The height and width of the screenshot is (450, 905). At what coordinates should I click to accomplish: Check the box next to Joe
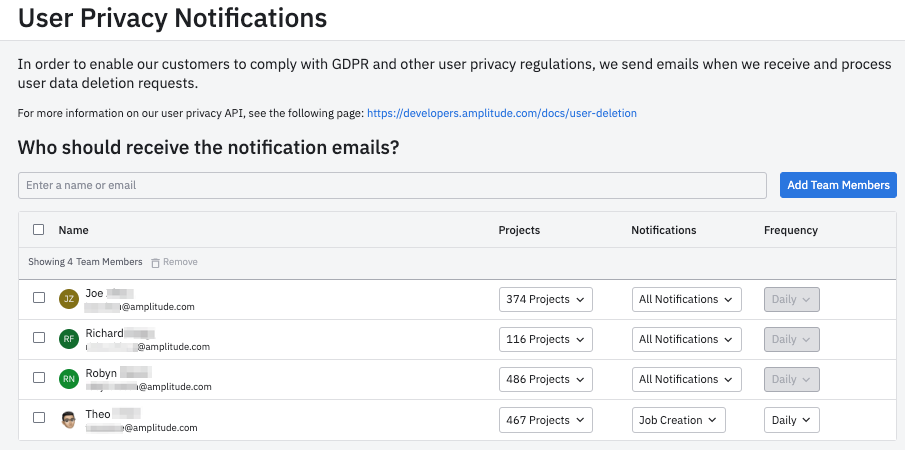[39, 298]
